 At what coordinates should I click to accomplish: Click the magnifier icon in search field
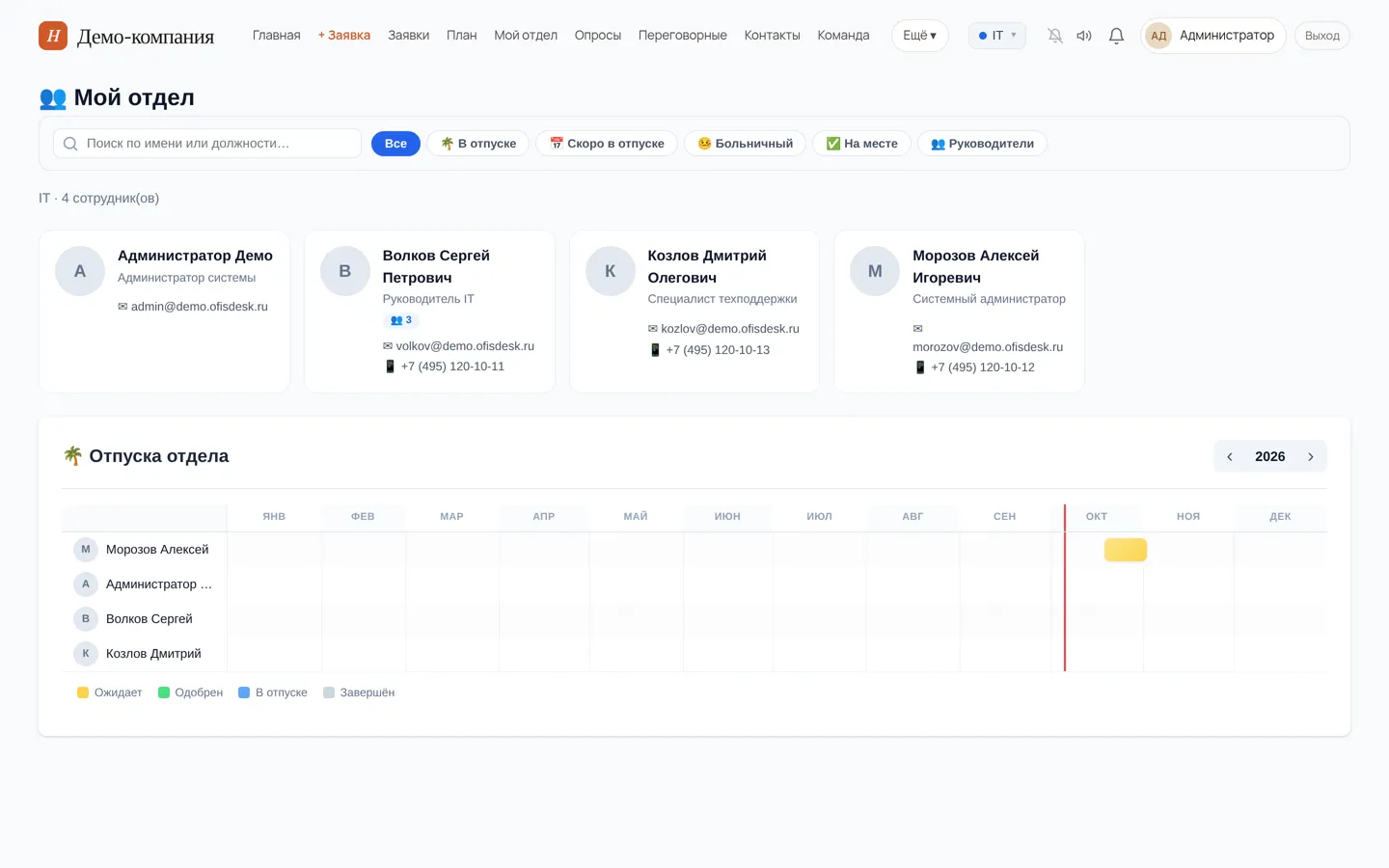coord(70,144)
